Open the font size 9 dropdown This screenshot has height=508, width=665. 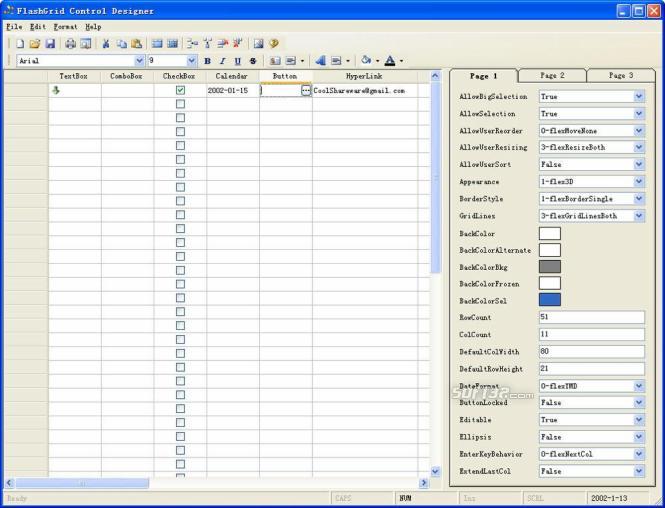(x=192, y=61)
